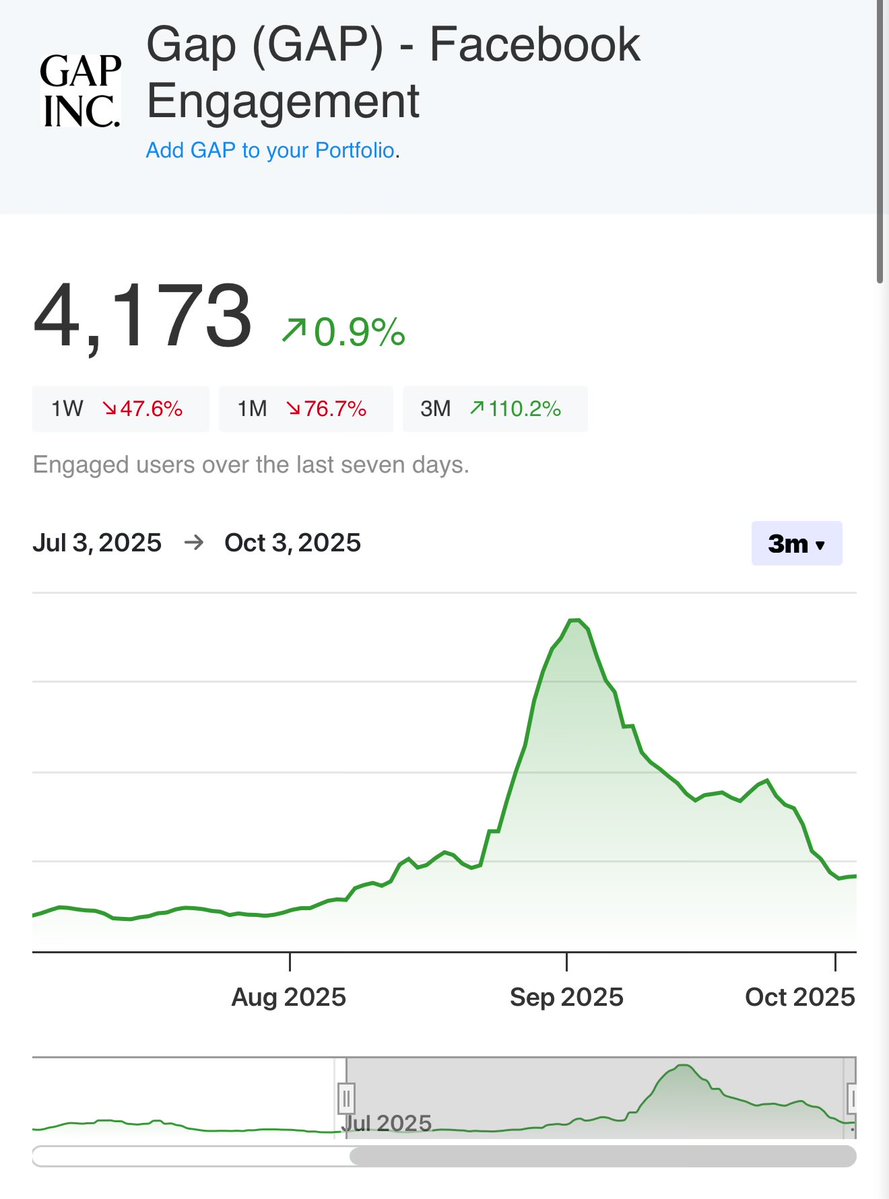This screenshot has height=1199, width=889.
Task: Click the shaded selection in the mini navigator chart
Action: 600,1098
